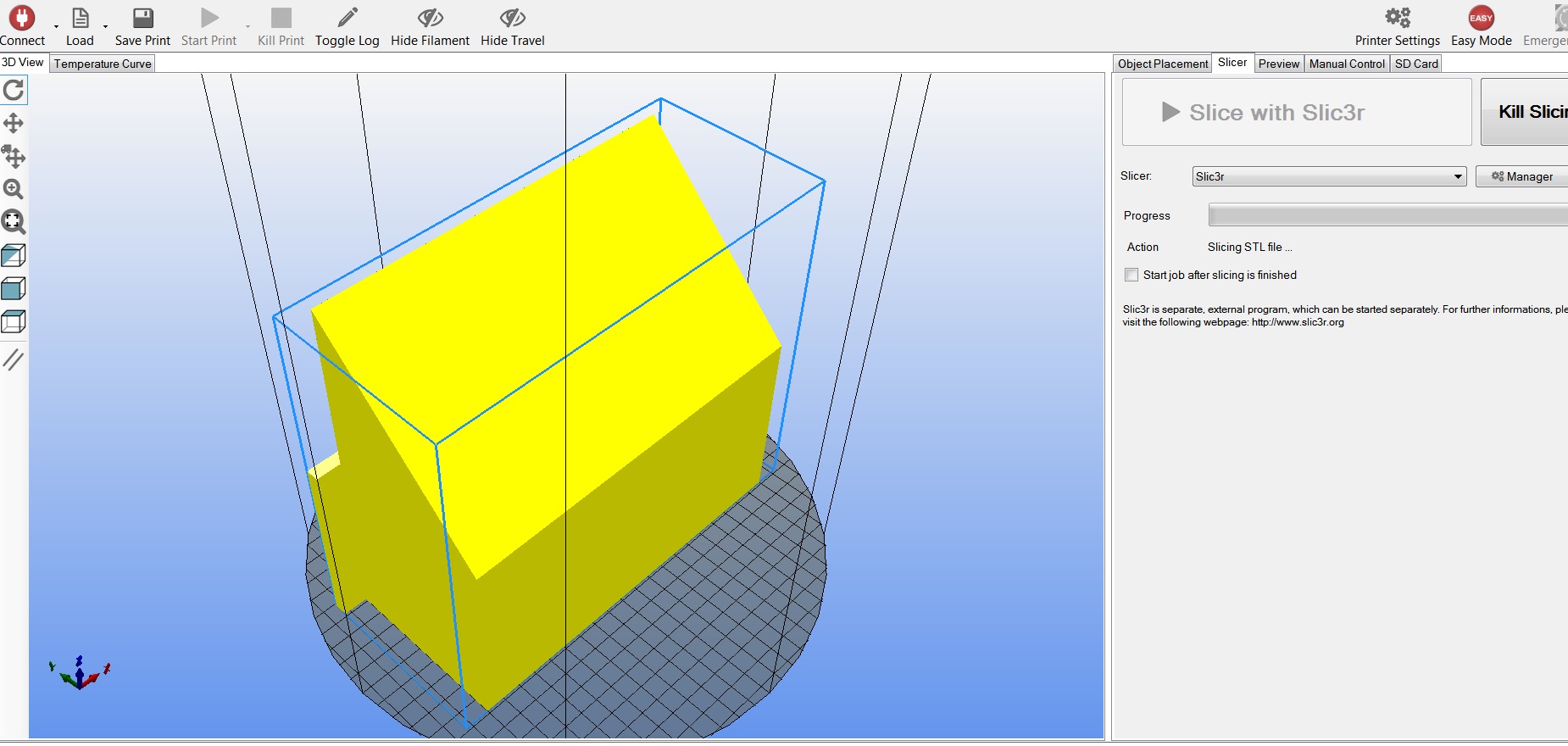The height and width of the screenshot is (746, 1568).
Task: Click the fit-to-view zoom icon
Action: [x=14, y=222]
